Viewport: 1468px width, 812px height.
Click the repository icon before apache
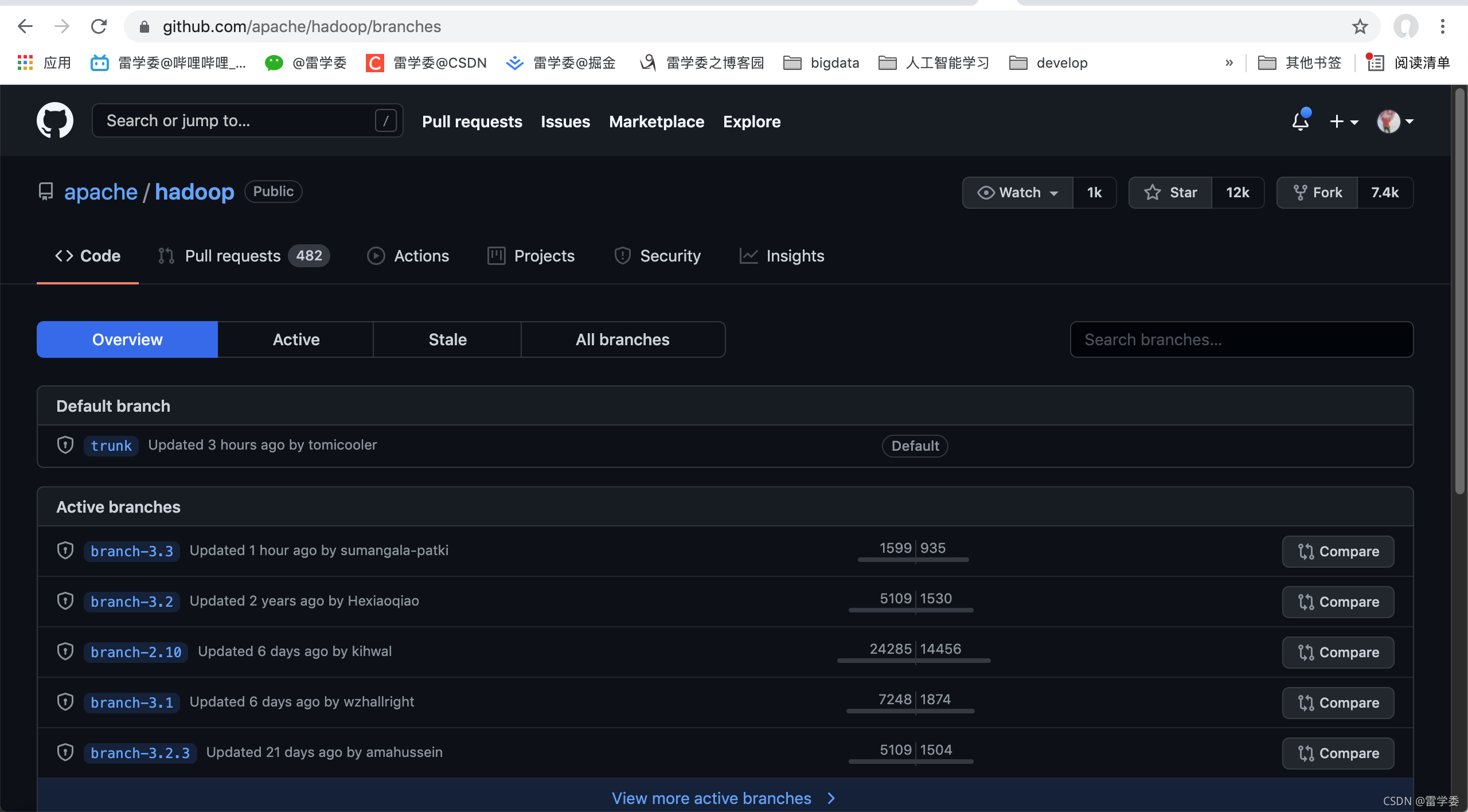[x=46, y=192]
